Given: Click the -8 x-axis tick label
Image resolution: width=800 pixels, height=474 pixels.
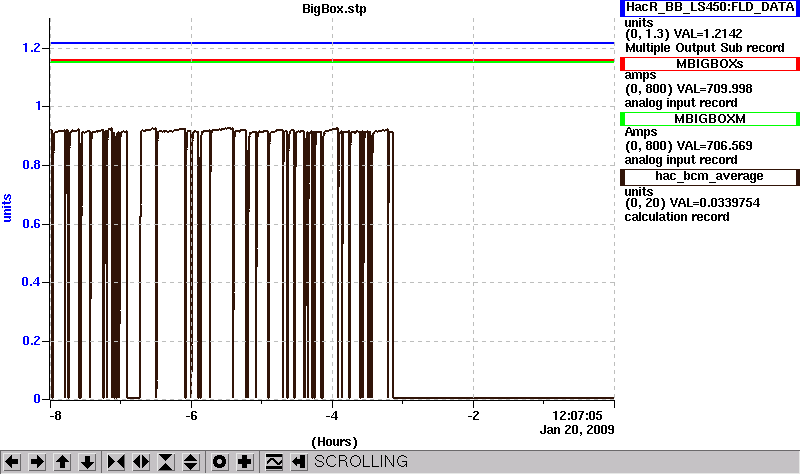Looking at the screenshot, I should pyautogui.click(x=55, y=416).
